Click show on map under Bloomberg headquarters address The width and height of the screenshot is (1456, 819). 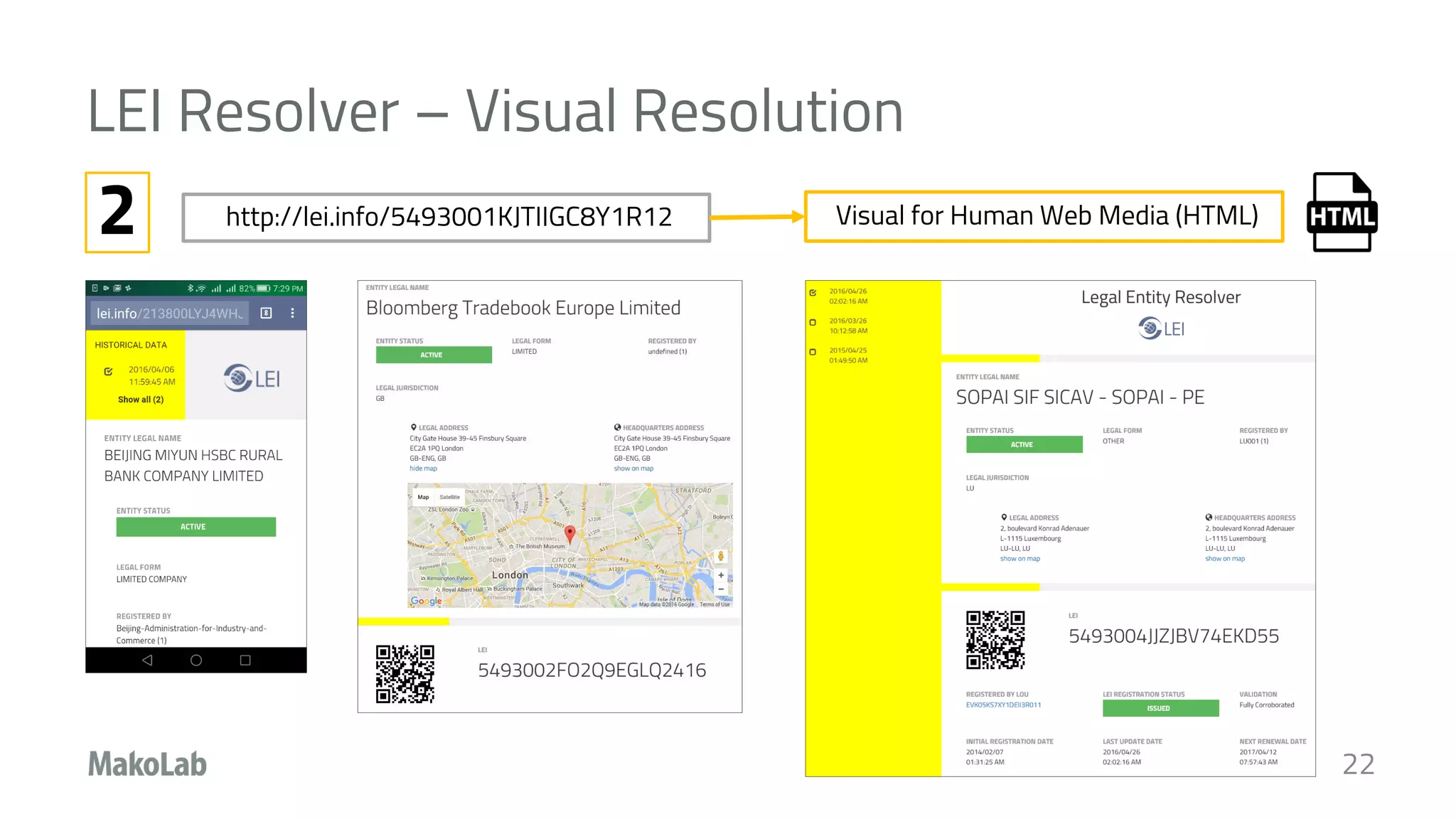pyautogui.click(x=633, y=469)
